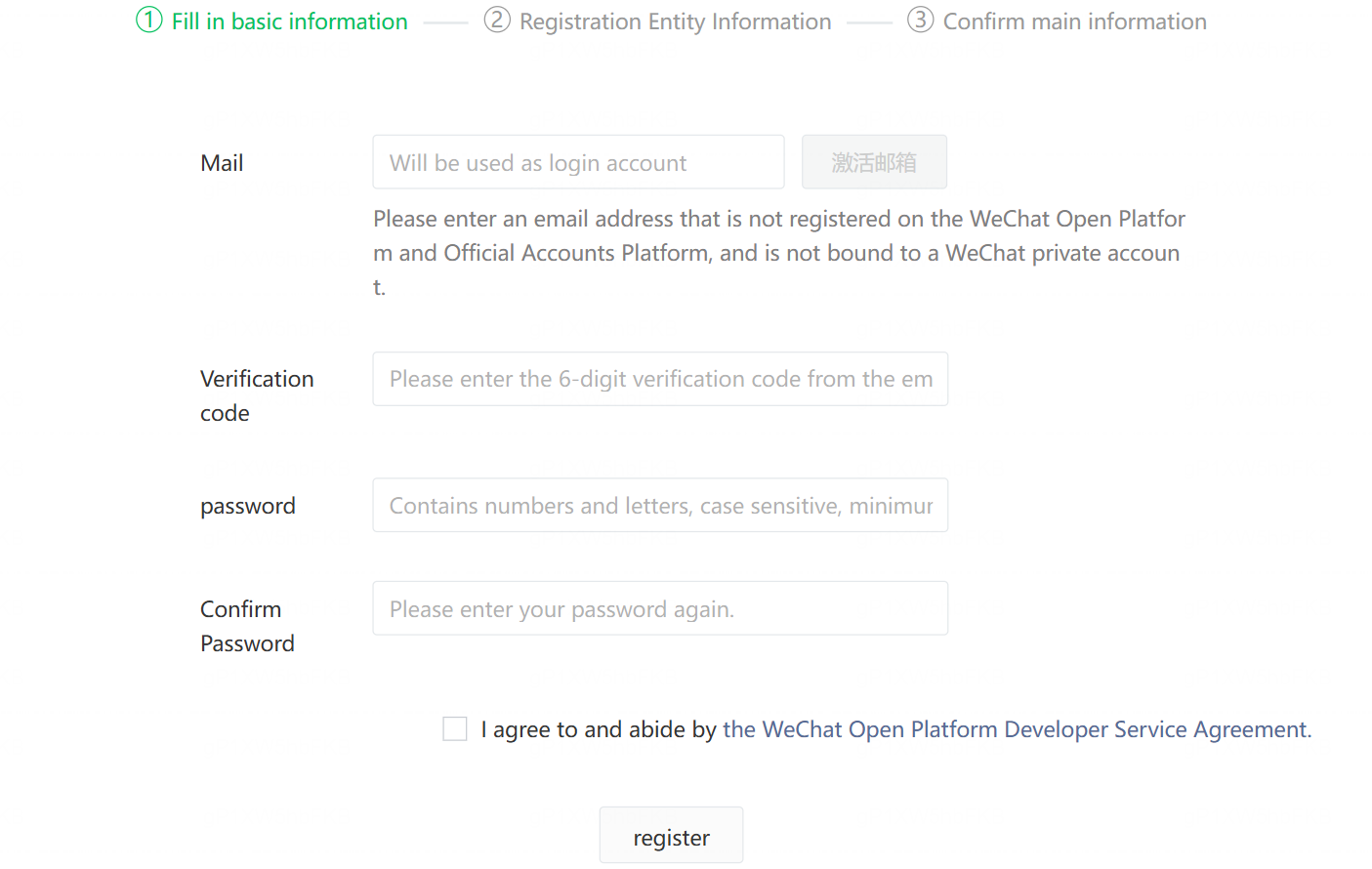Focus the Mail login account field

[578, 162]
